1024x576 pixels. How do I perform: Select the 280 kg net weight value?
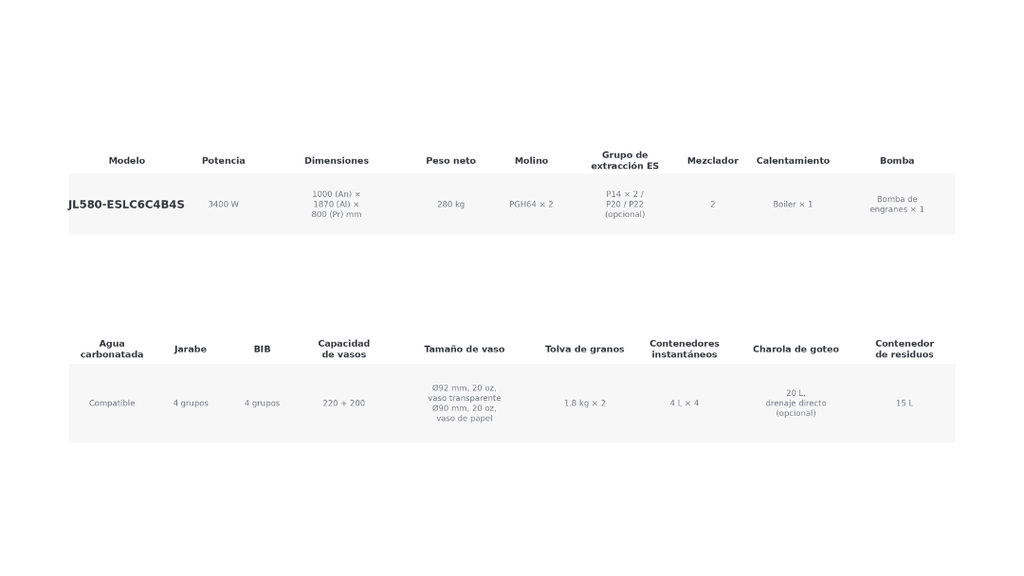coord(451,204)
